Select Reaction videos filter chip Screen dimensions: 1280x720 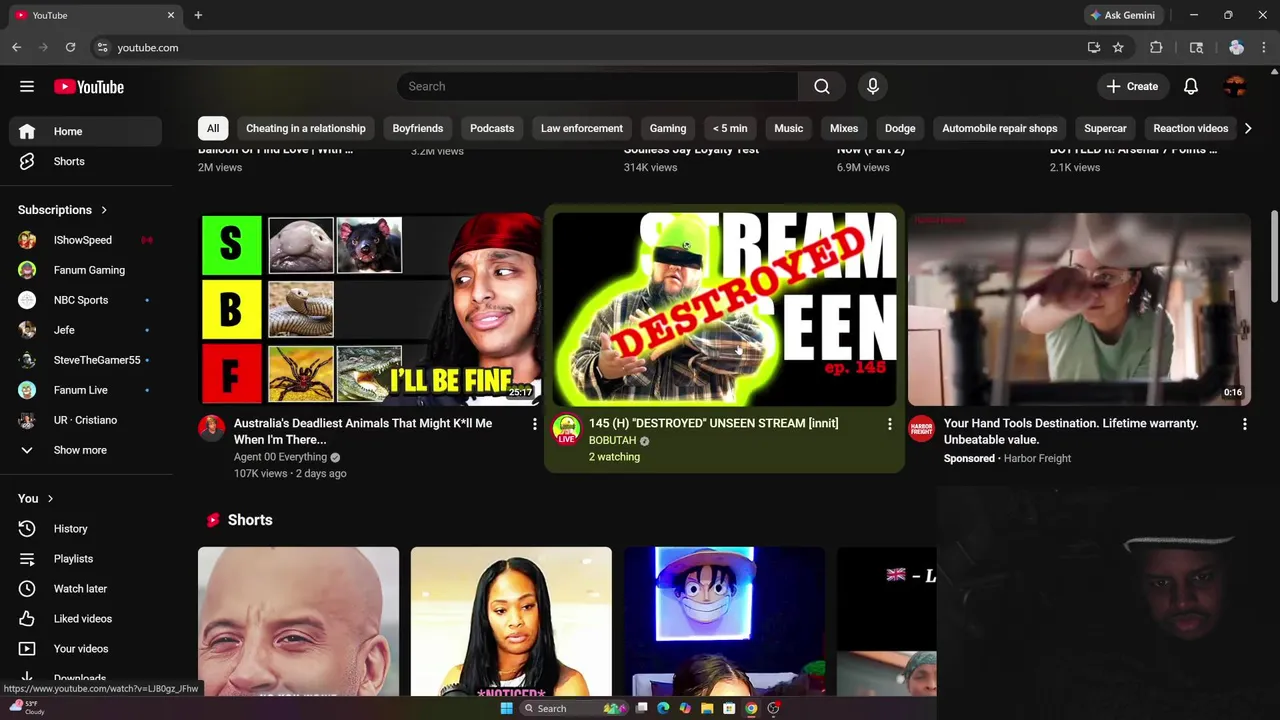[x=1191, y=128]
